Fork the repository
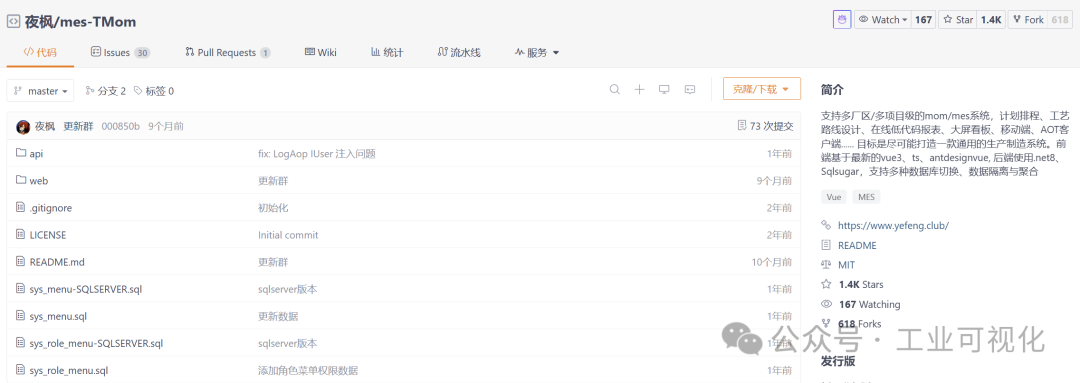Image resolution: width=1080 pixels, height=383 pixels. [1027, 20]
